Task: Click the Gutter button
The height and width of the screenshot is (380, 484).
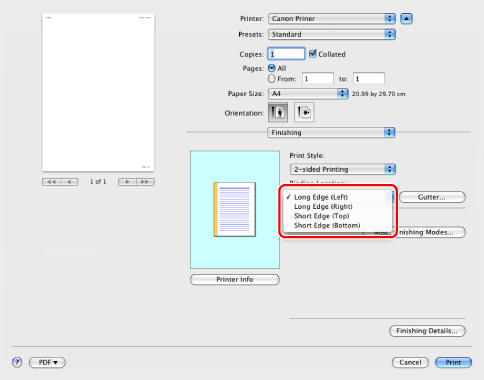Action: (432, 197)
